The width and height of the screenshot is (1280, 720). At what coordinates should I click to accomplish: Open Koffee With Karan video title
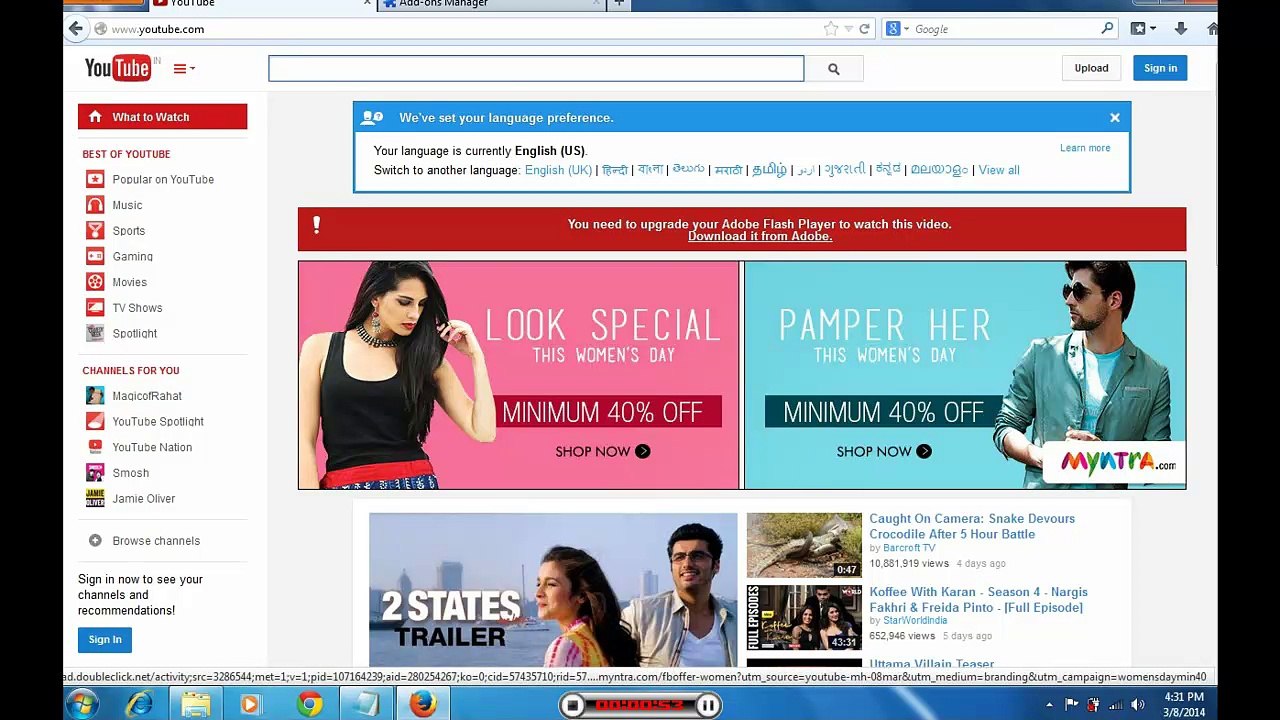click(x=978, y=600)
